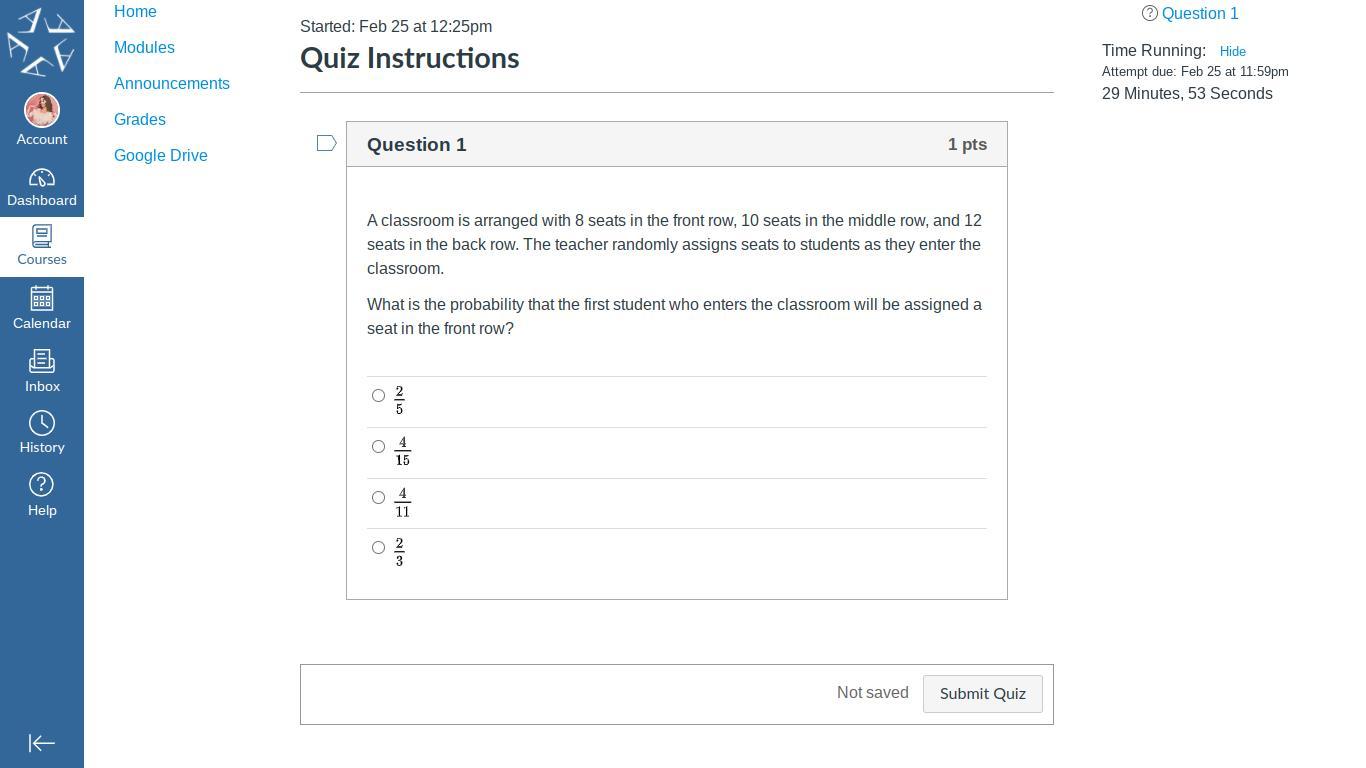Jump to Question 1 in the sidebar

point(1199,14)
